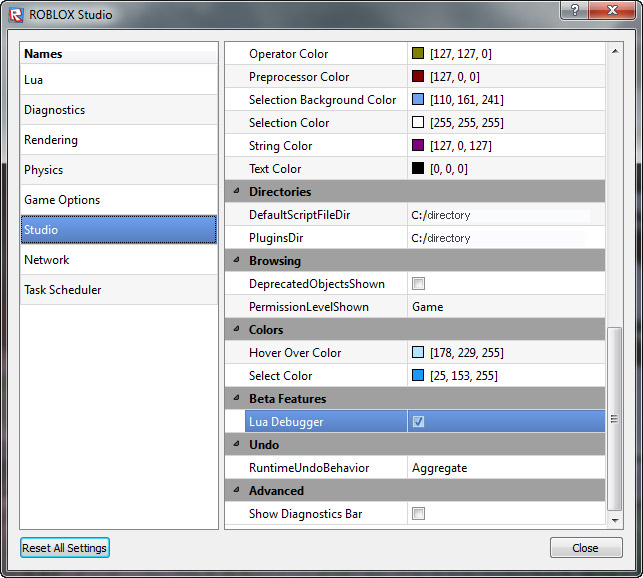
Task: Select the Task Scheduler category
Action: coord(119,290)
